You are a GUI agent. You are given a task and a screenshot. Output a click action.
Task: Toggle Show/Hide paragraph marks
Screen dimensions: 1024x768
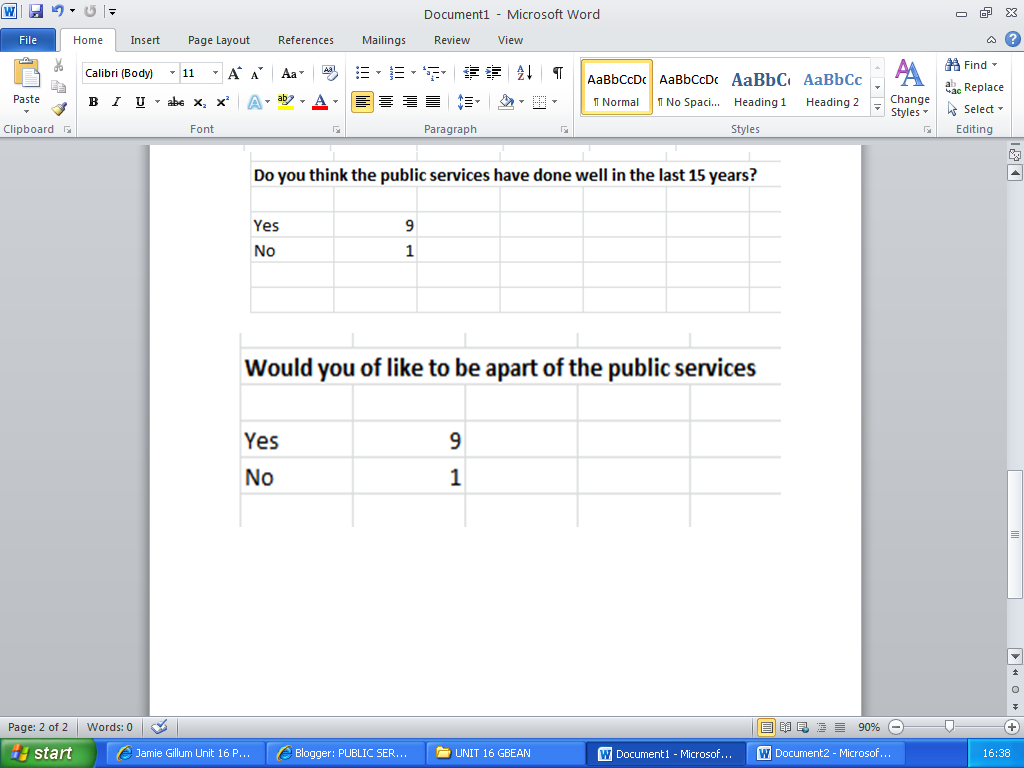[x=558, y=72]
